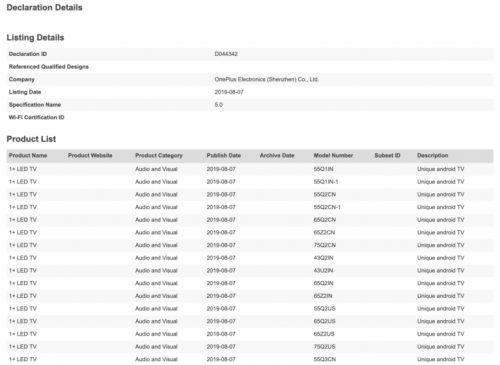Select model number 55Q3CN
The image size is (500, 365).
325,359
